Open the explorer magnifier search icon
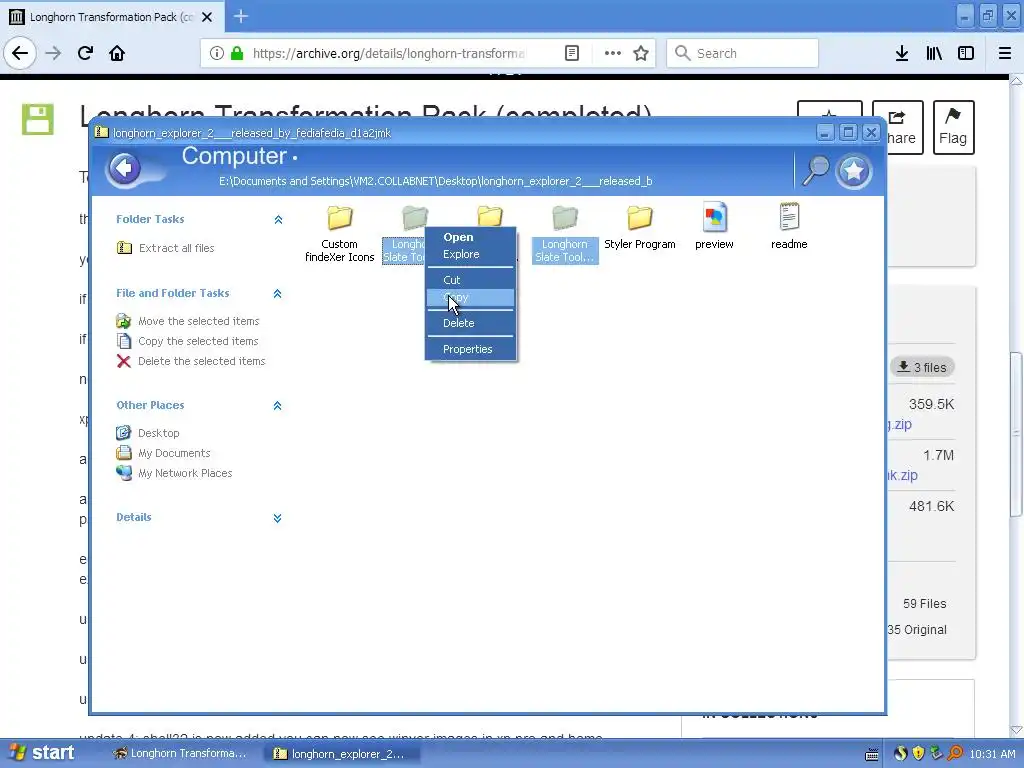The height and width of the screenshot is (768, 1024). [x=815, y=170]
